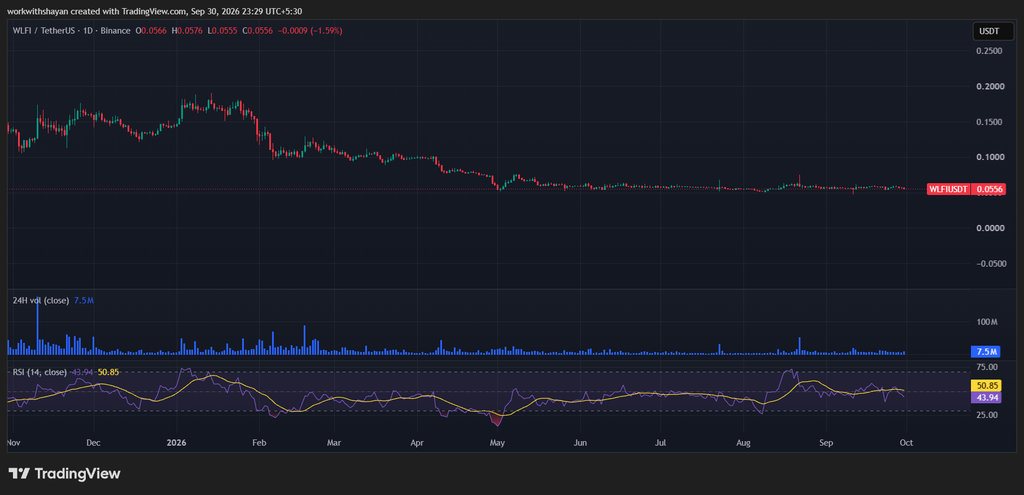Screen dimensions: 1024x495
Task: Click the Jul date on time axis
Action: coord(661,442)
